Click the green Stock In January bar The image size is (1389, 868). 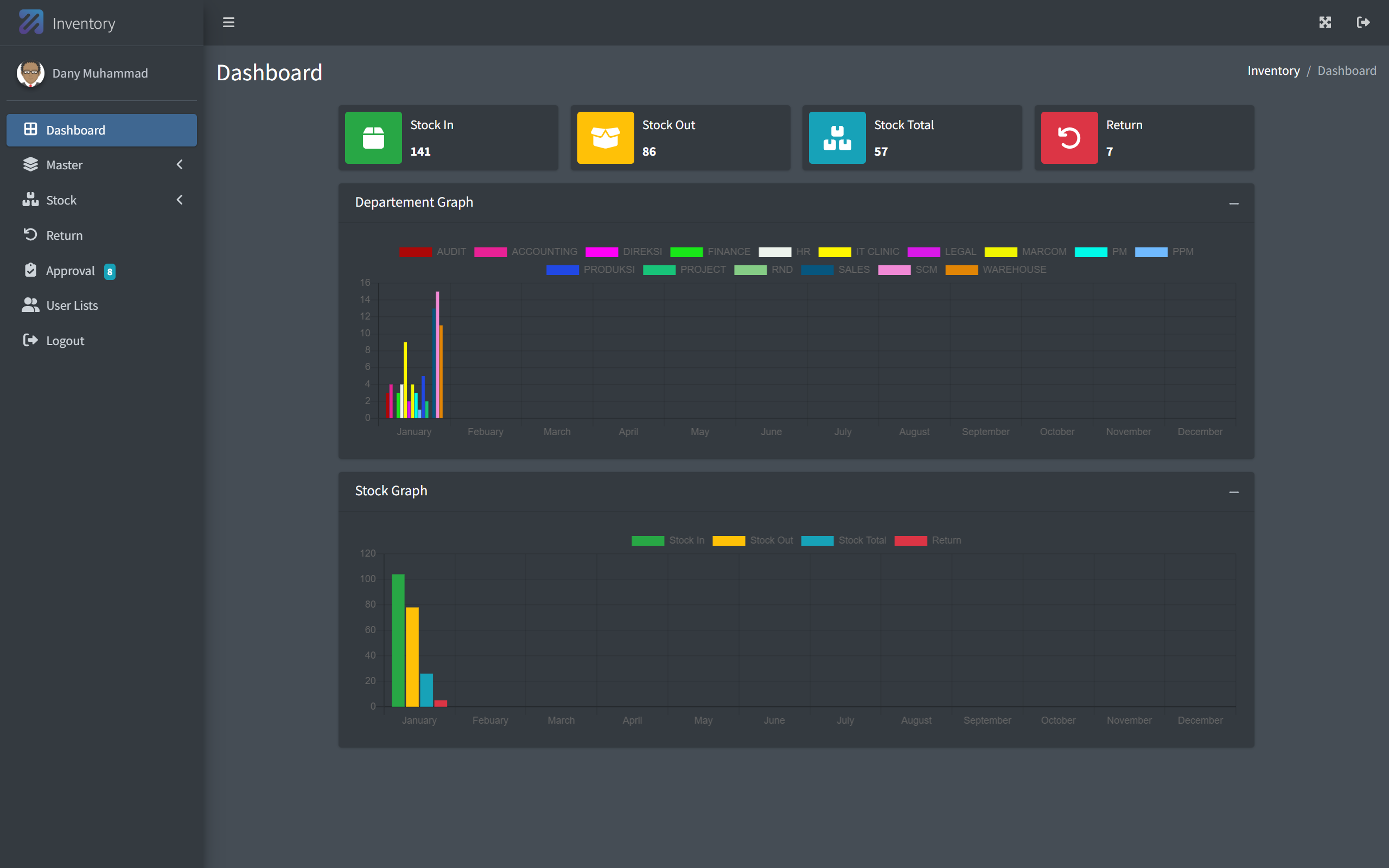(398, 640)
